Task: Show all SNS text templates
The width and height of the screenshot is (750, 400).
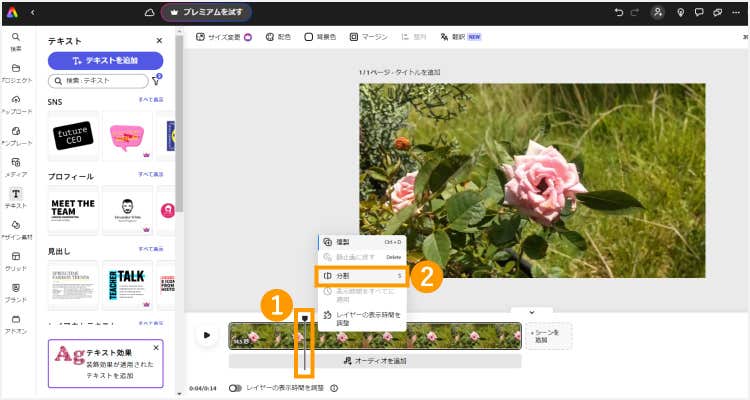Action: pyautogui.click(x=151, y=100)
